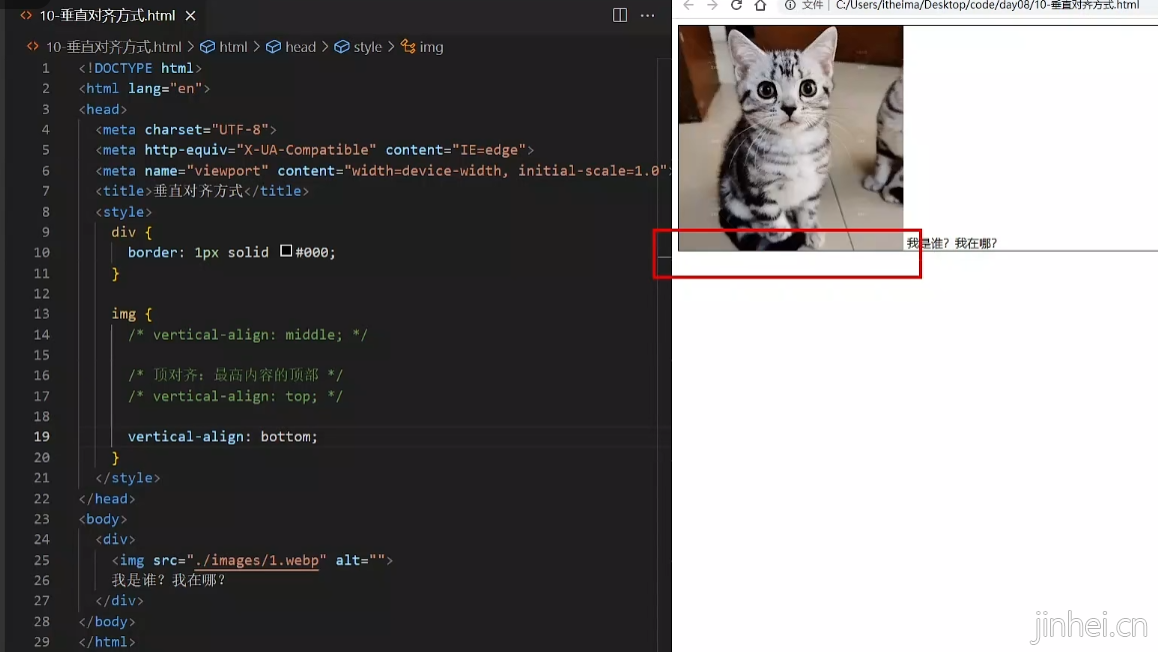The width and height of the screenshot is (1158, 652).
Task: Select the file name breadcrumb item
Action: [x=113, y=47]
